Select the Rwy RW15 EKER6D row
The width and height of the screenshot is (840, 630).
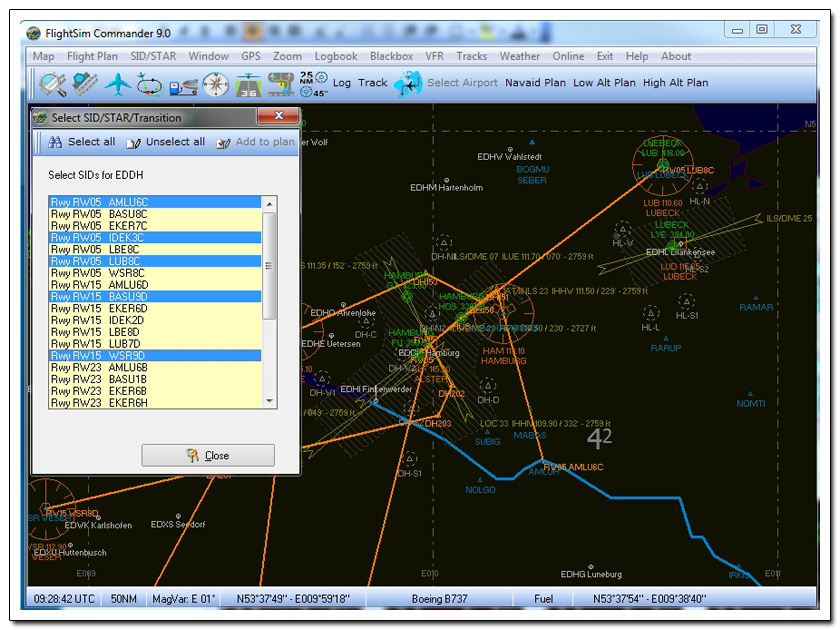pos(155,309)
